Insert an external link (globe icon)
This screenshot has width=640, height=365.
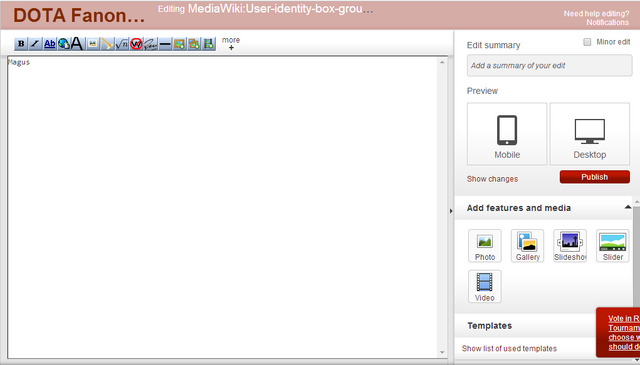pos(64,44)
